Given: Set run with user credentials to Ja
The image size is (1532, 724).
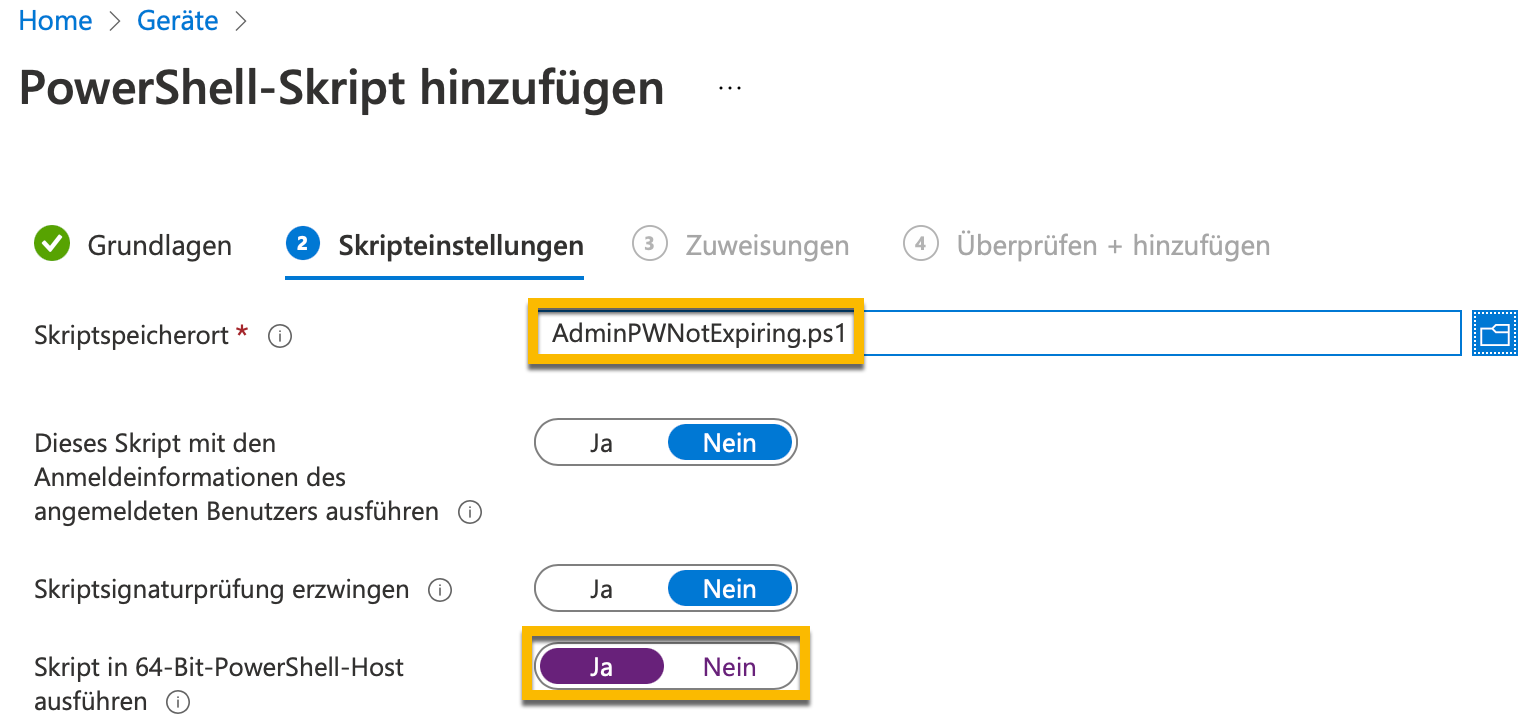Looking at the screenshot, I should point(601,443).
